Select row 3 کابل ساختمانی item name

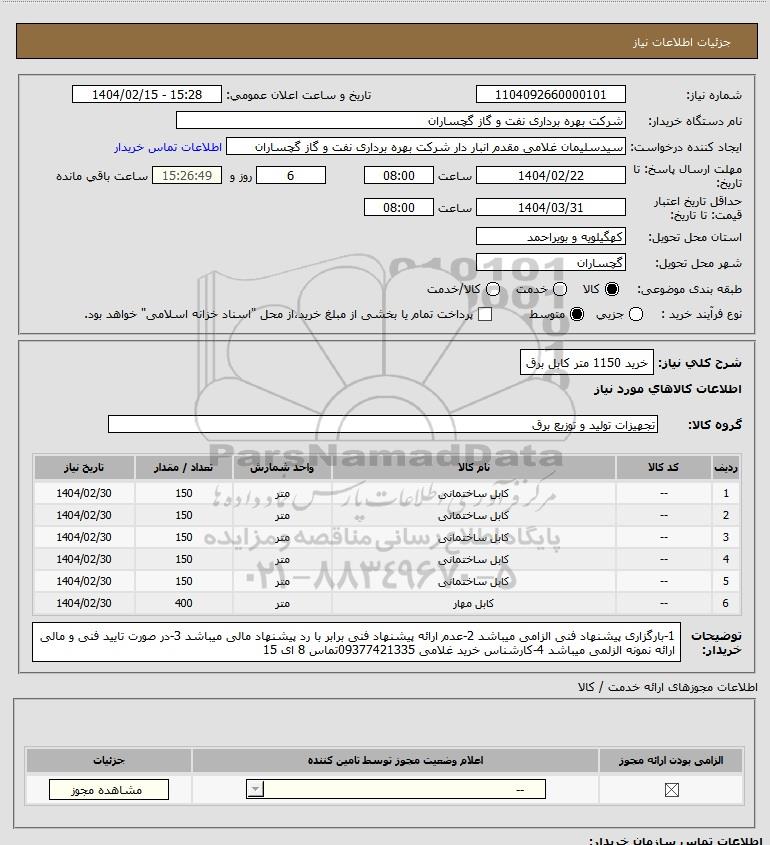[474, 538]
